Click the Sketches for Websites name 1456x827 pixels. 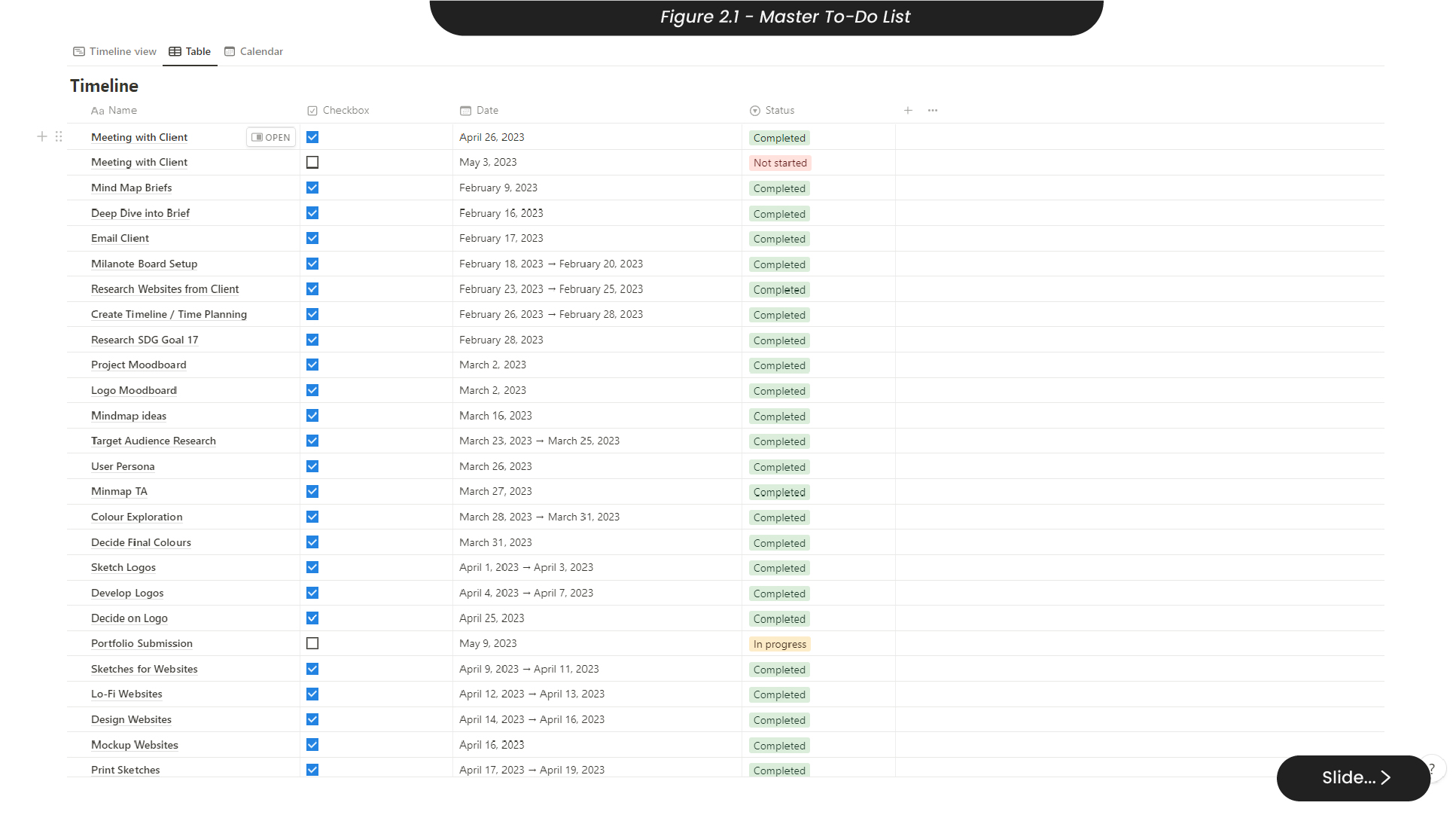tap(145, 669)
